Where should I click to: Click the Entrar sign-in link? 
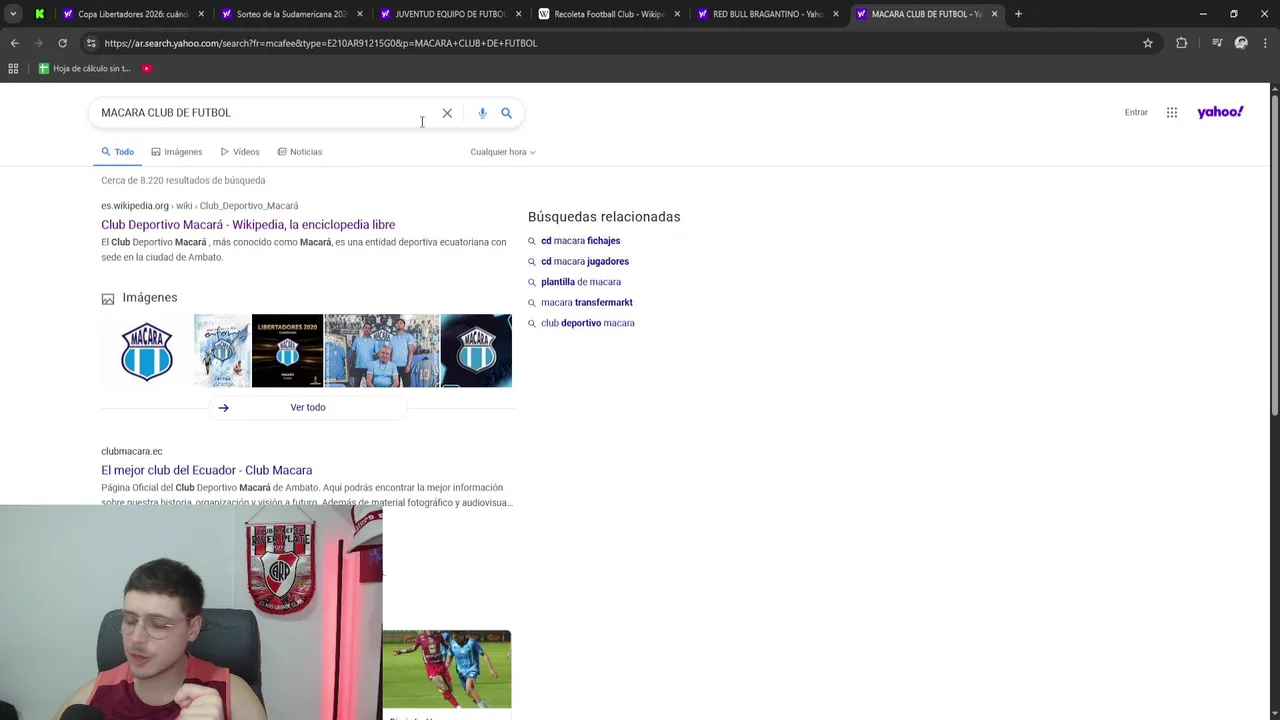coord(1136,112)
